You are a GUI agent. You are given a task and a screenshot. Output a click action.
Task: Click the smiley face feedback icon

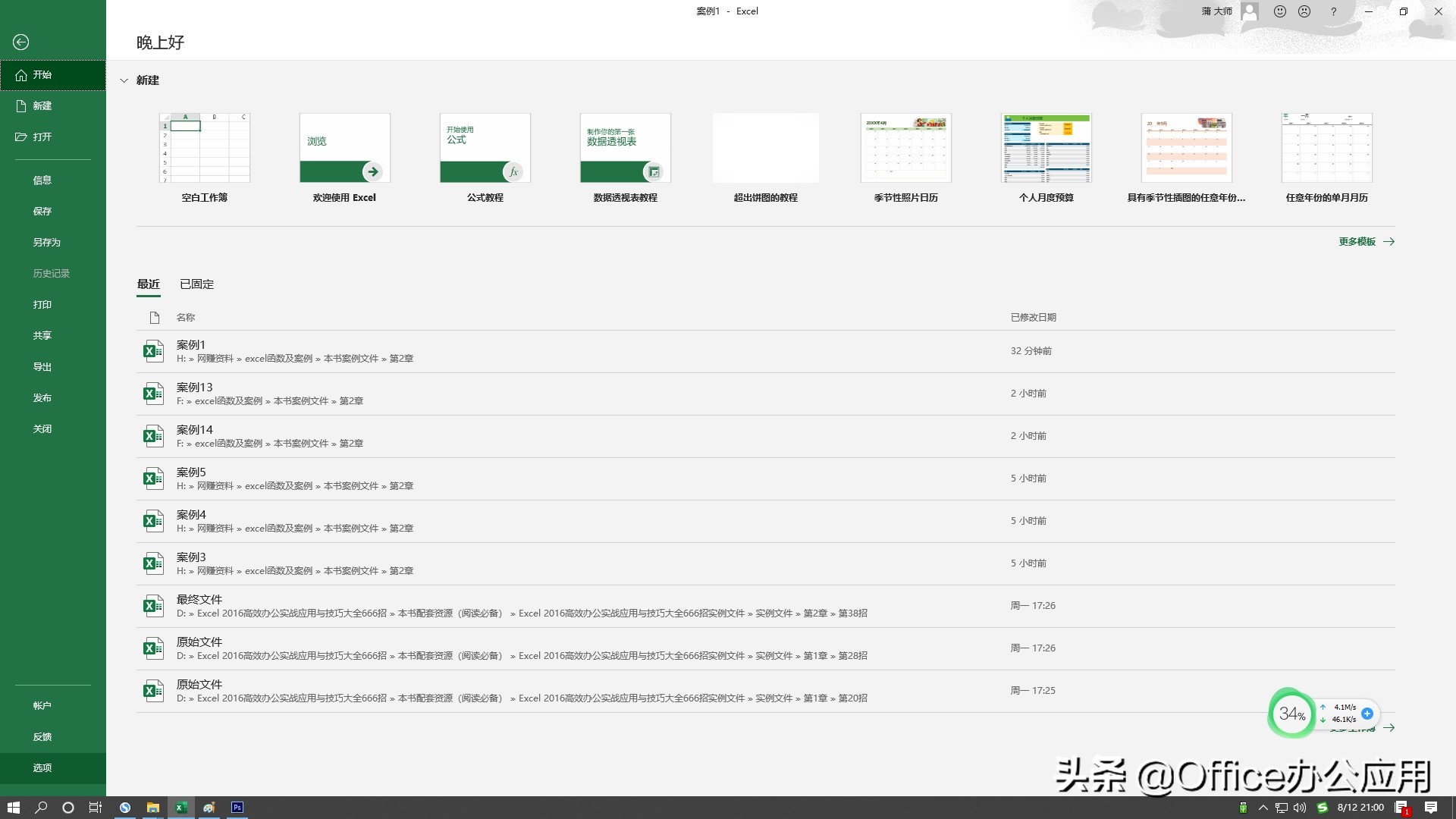(1280, 11)
